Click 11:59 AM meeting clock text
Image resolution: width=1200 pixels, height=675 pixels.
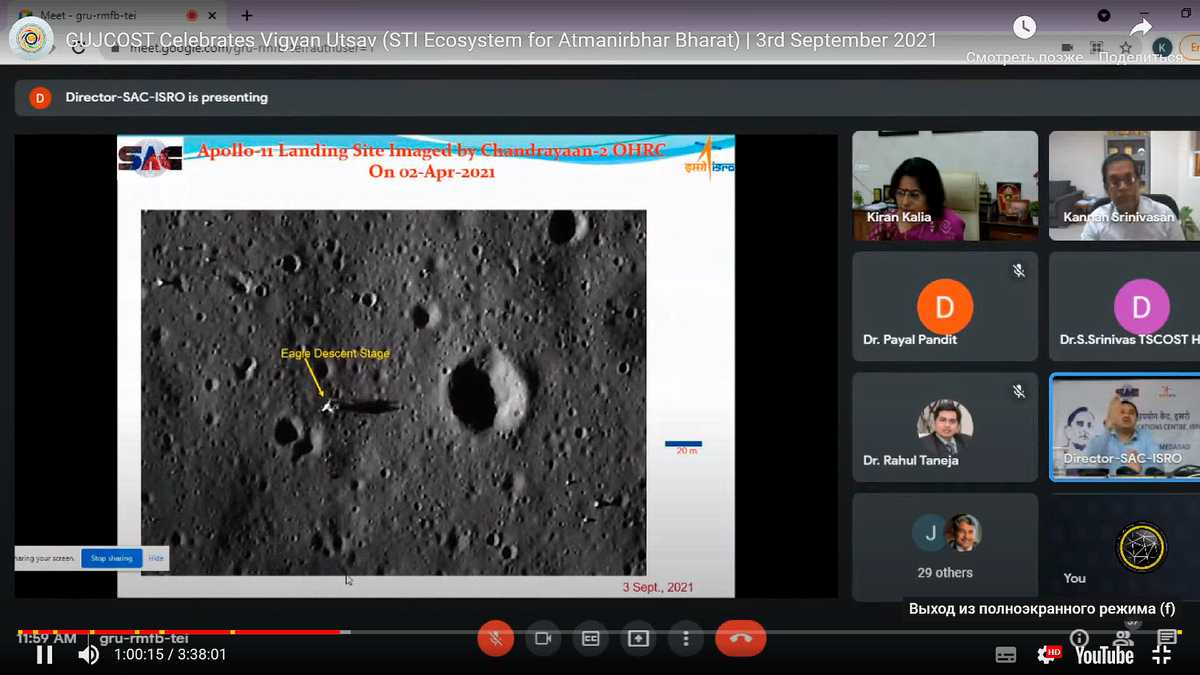tap(46, 638)
